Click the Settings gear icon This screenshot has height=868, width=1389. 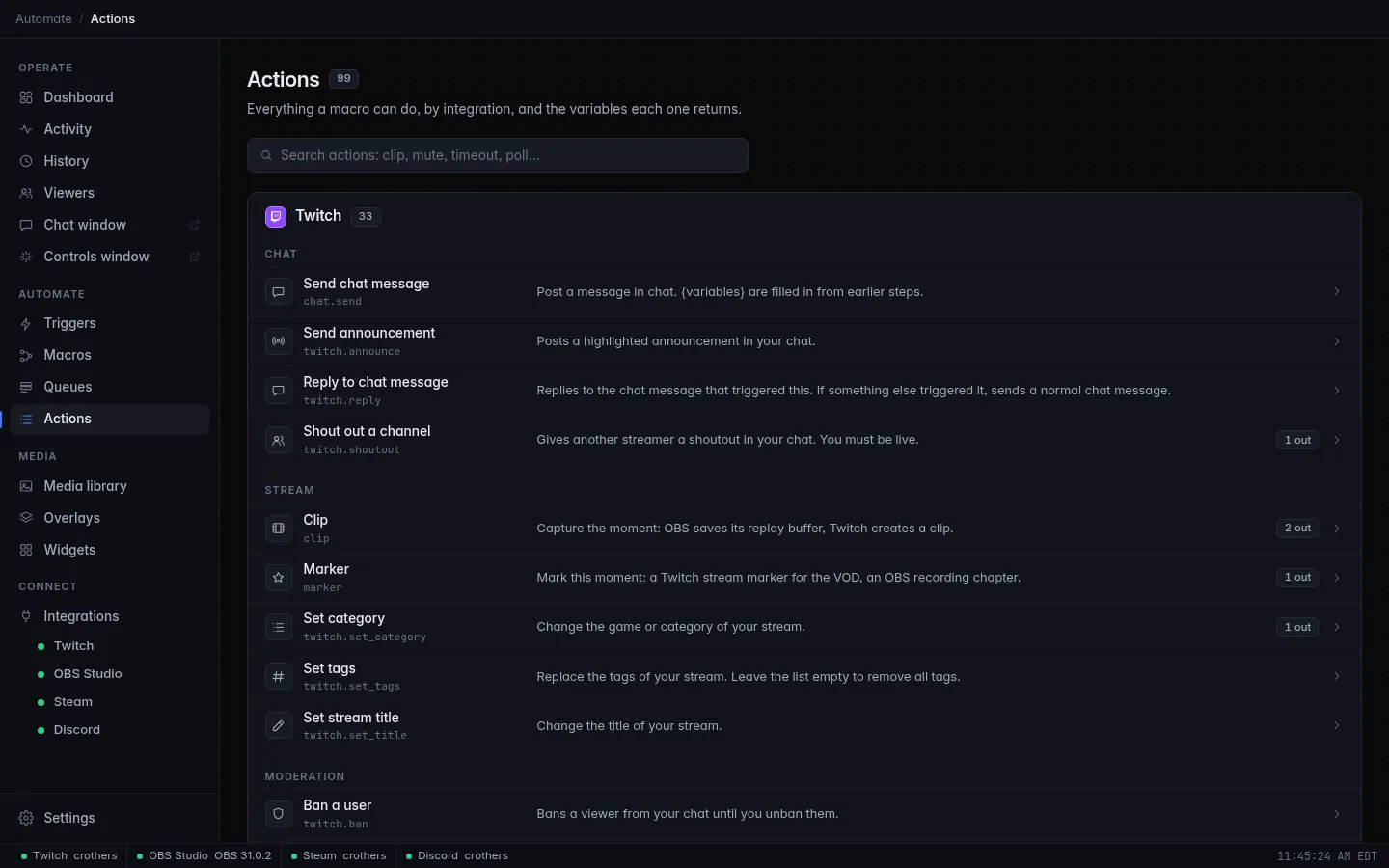click(x=26, y=818)
